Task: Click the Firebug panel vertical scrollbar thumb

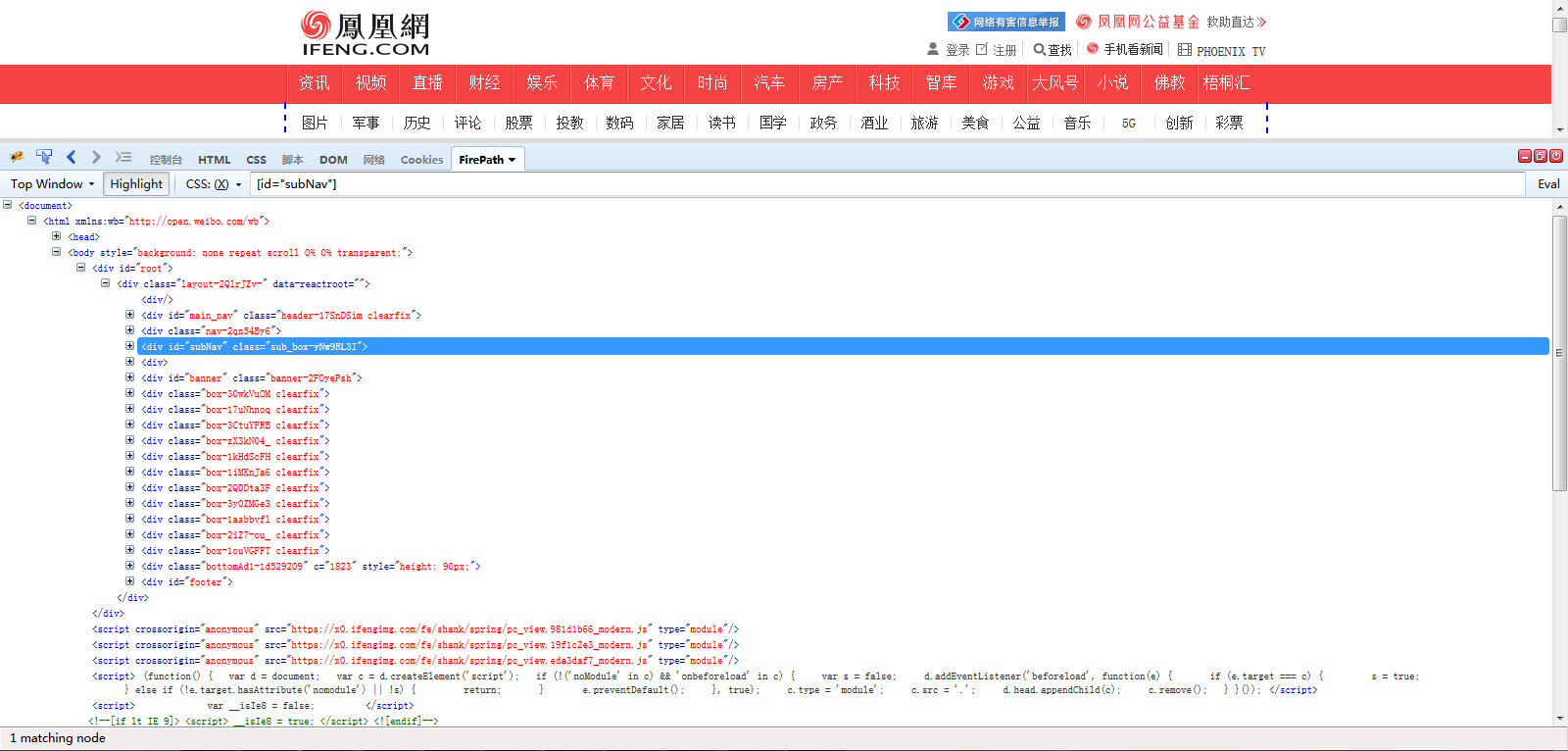Action: [x=1559, y=353]
